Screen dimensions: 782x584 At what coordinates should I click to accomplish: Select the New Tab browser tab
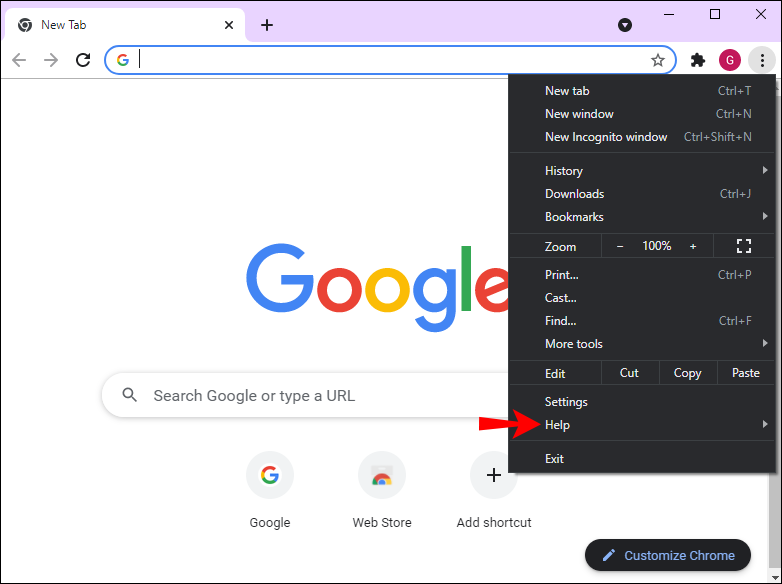[x=125, y=25]
